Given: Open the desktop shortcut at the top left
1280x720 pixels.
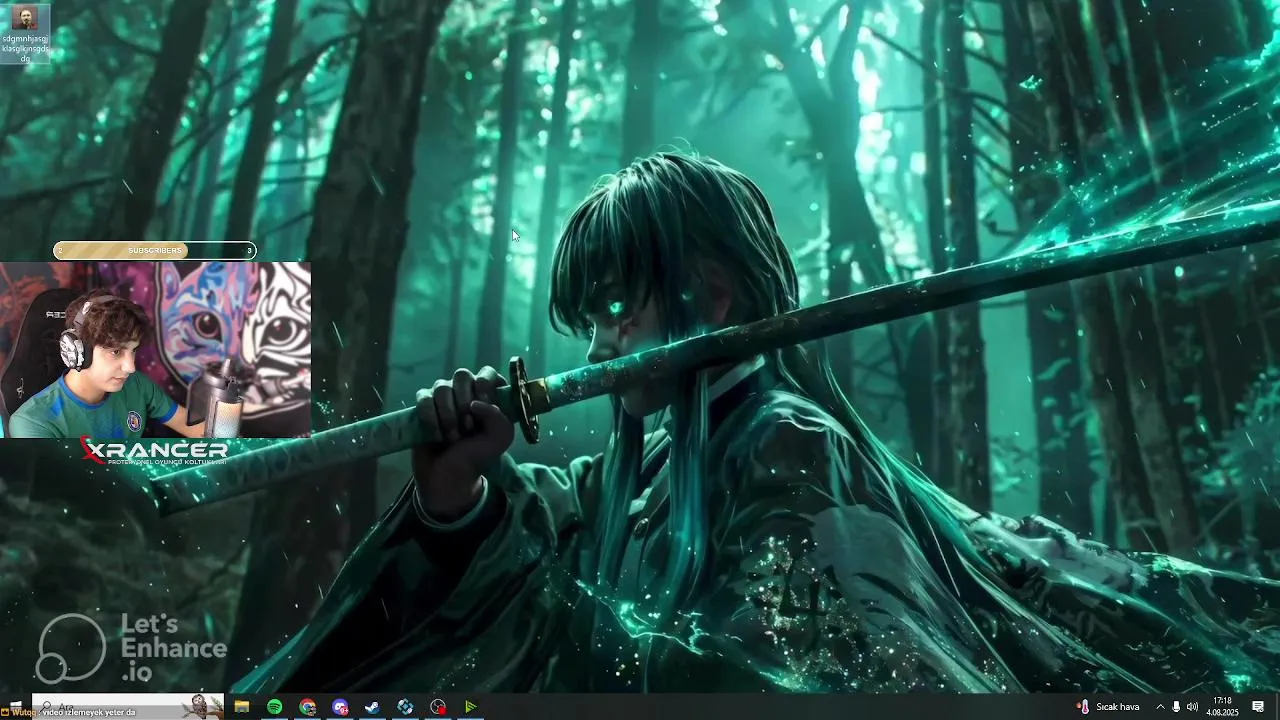Looking at the screenshot, I should point(26,33).
